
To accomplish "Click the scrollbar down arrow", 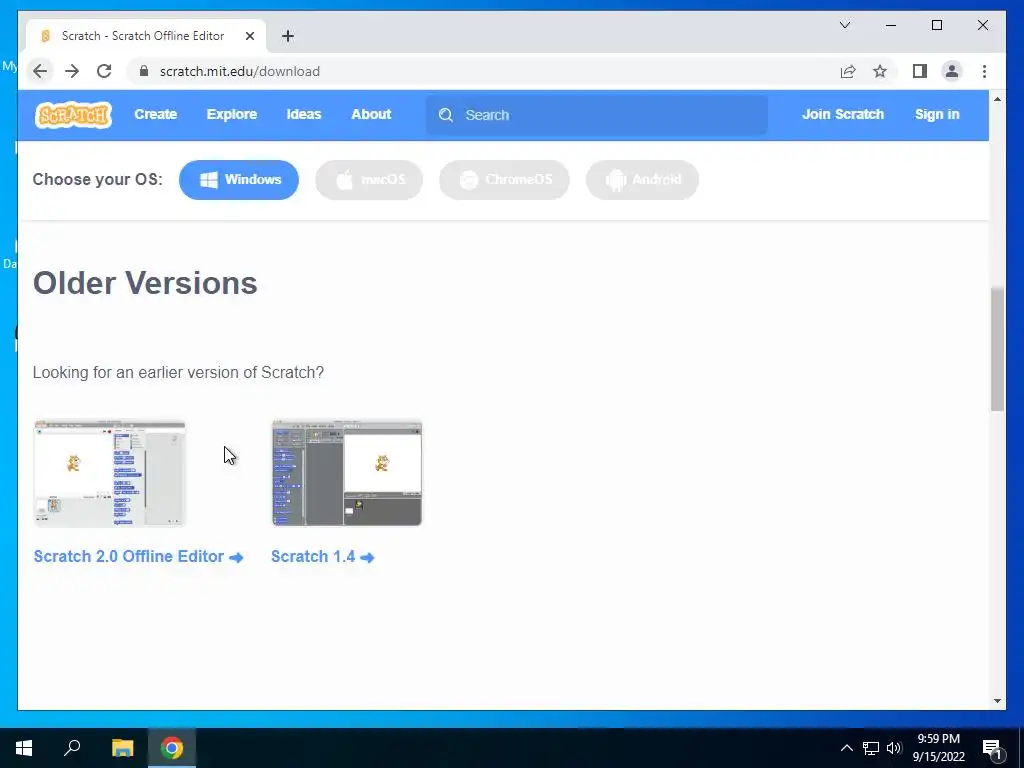I will (997, 701).
